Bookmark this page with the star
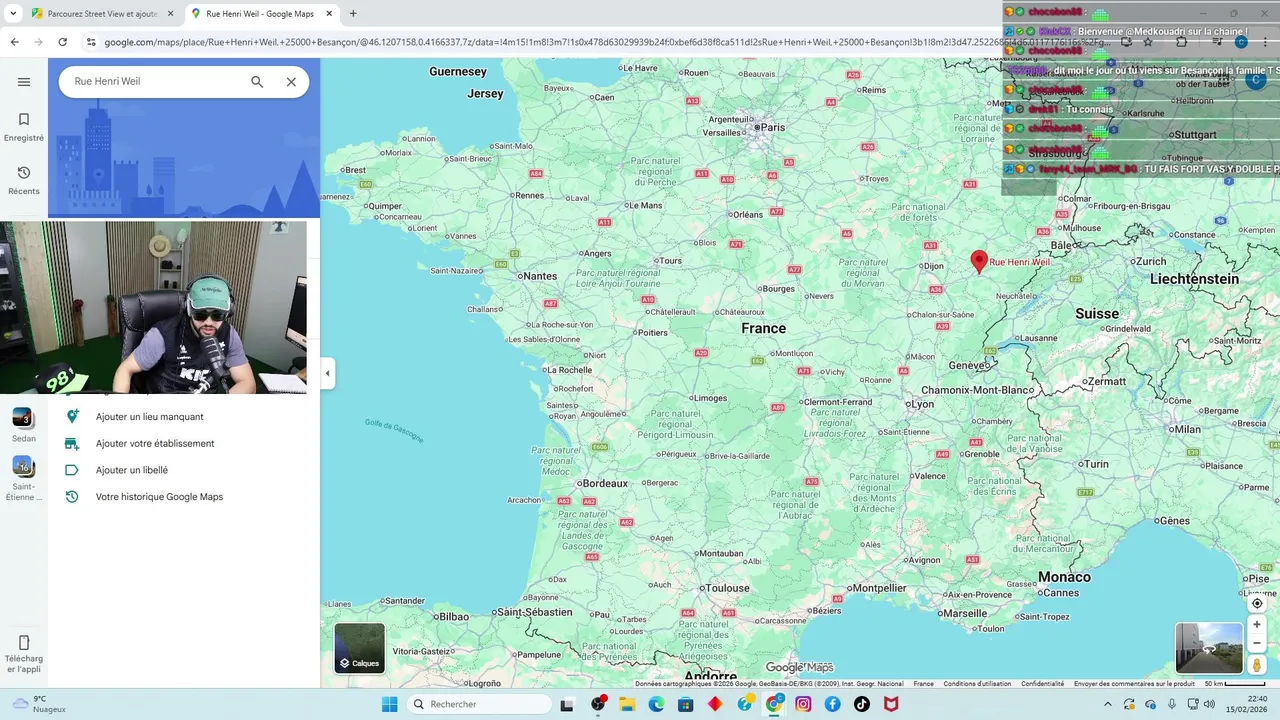Image resolution: width=1280 pixels, height=720 pixels. 1148,42
